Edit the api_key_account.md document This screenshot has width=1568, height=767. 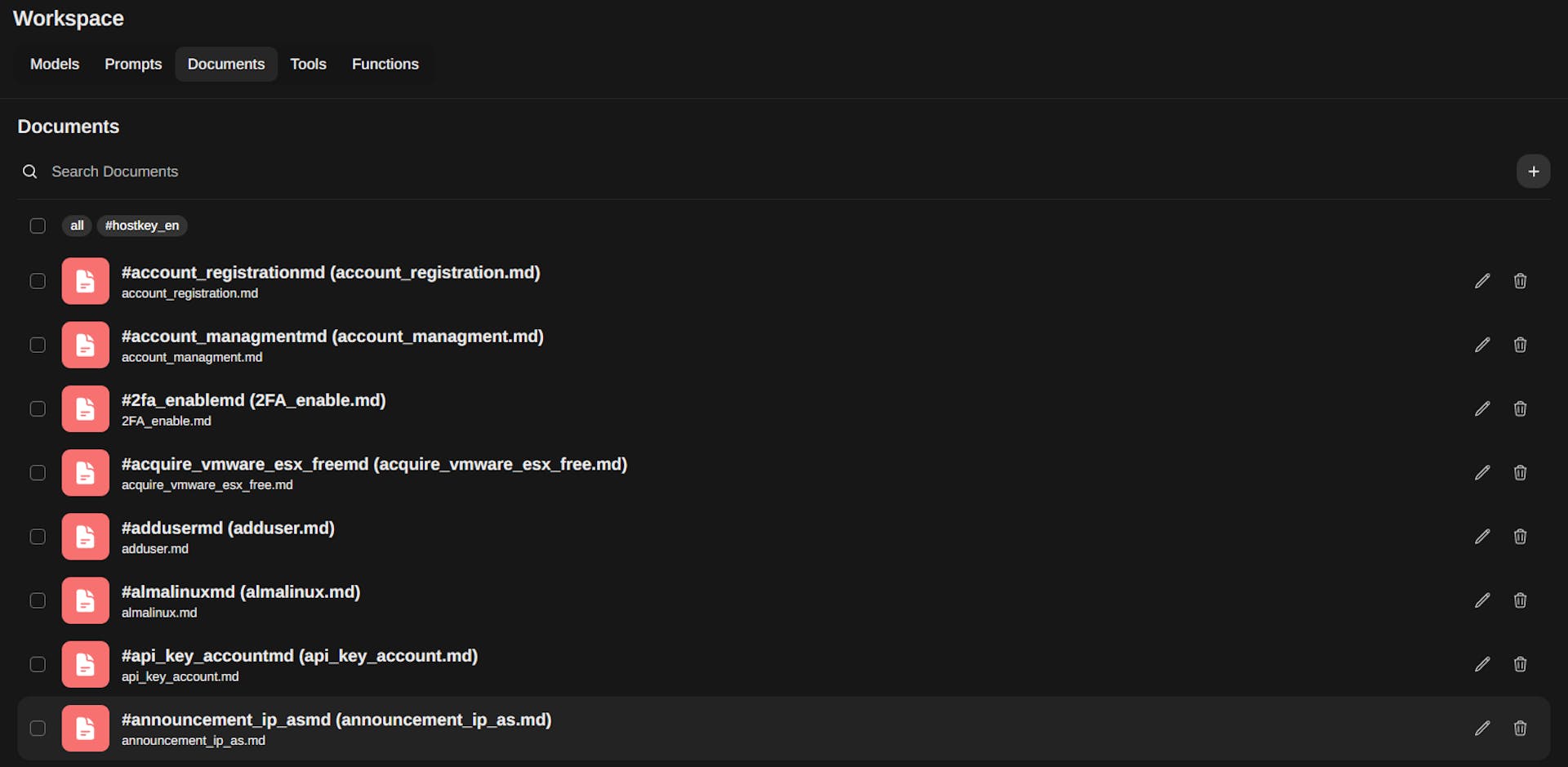(1483, 664)
